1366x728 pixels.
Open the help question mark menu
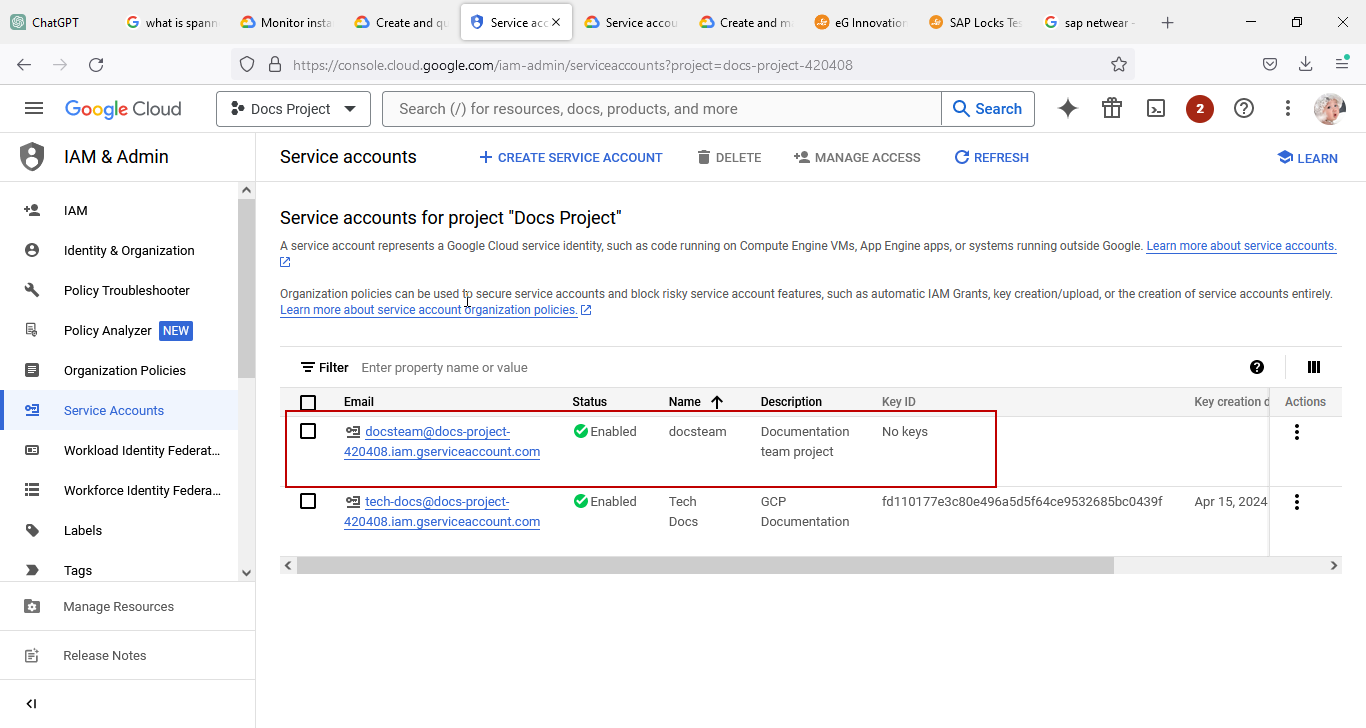tap(1244, 109)
